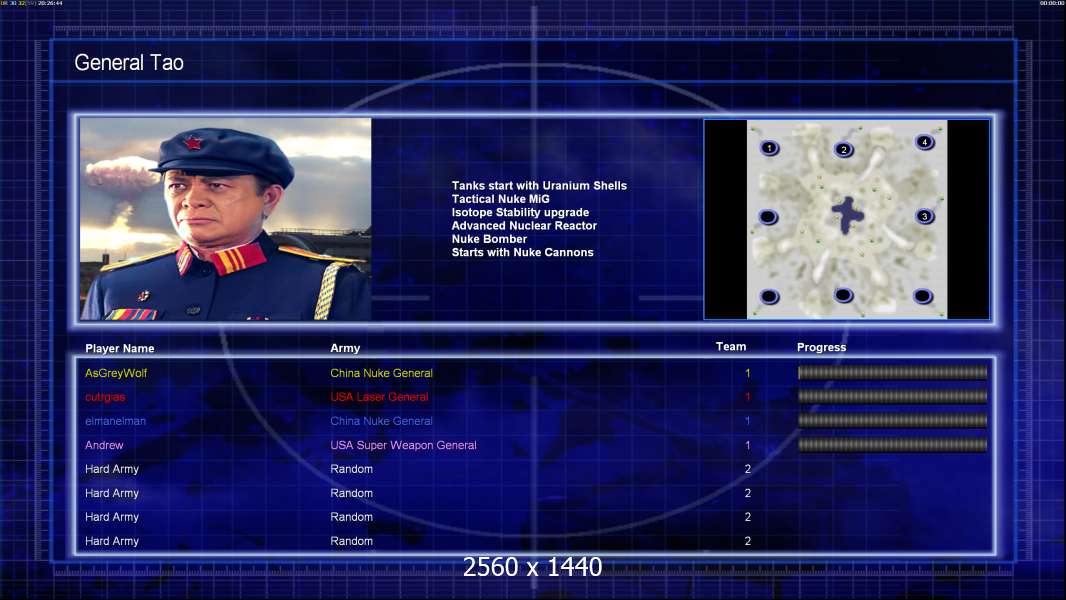Select player name "AsGreyWolf"
The width and height of the screenshot is (1066, 600).
pyautogui.click(x=116, y=373)
